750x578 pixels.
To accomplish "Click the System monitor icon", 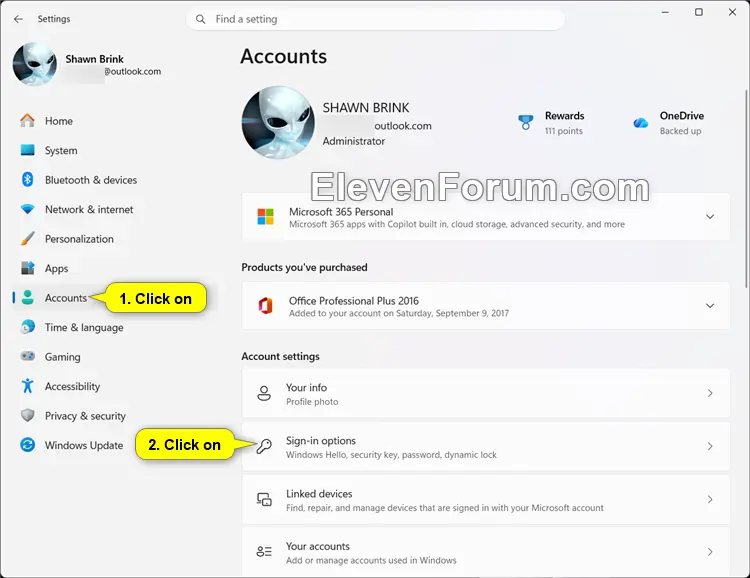I will click(28, 150).
